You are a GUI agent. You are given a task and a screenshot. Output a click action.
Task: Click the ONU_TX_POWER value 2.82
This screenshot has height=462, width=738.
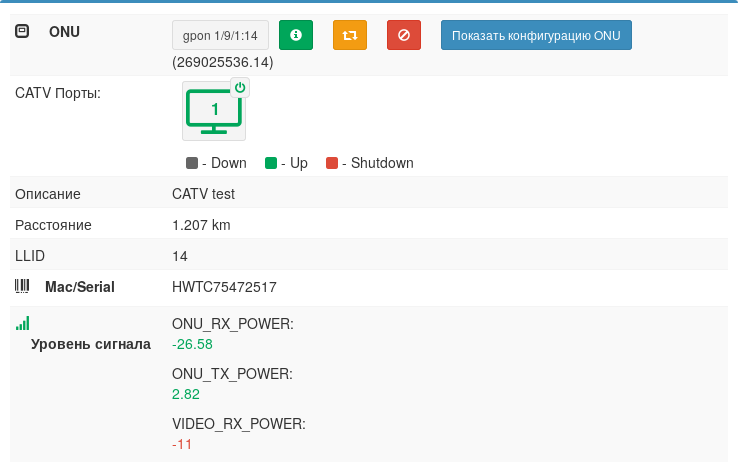tap(186, 394)
